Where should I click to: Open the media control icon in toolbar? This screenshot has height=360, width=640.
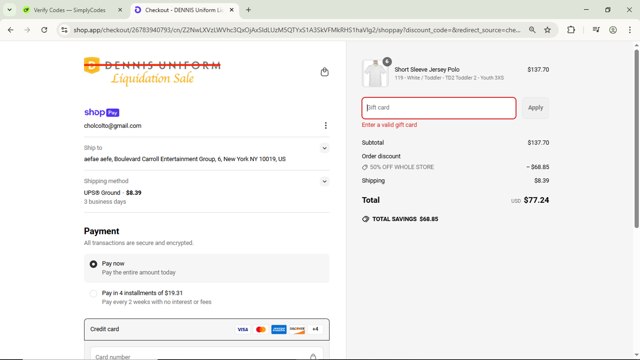click(596, 30)
